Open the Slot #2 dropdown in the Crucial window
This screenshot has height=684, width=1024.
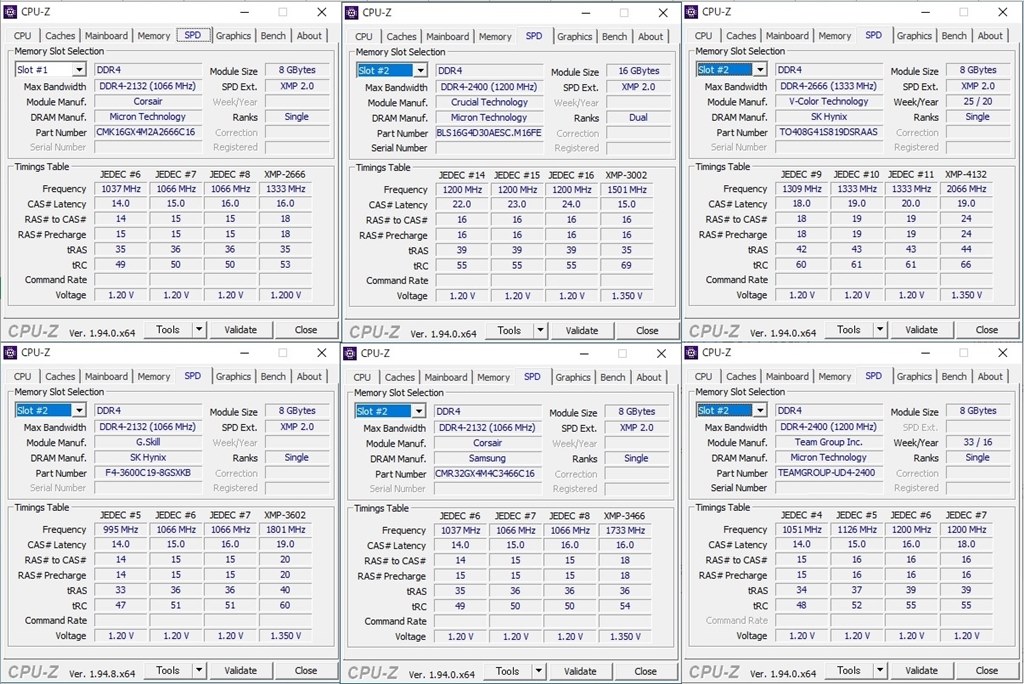tap(421, 71)
